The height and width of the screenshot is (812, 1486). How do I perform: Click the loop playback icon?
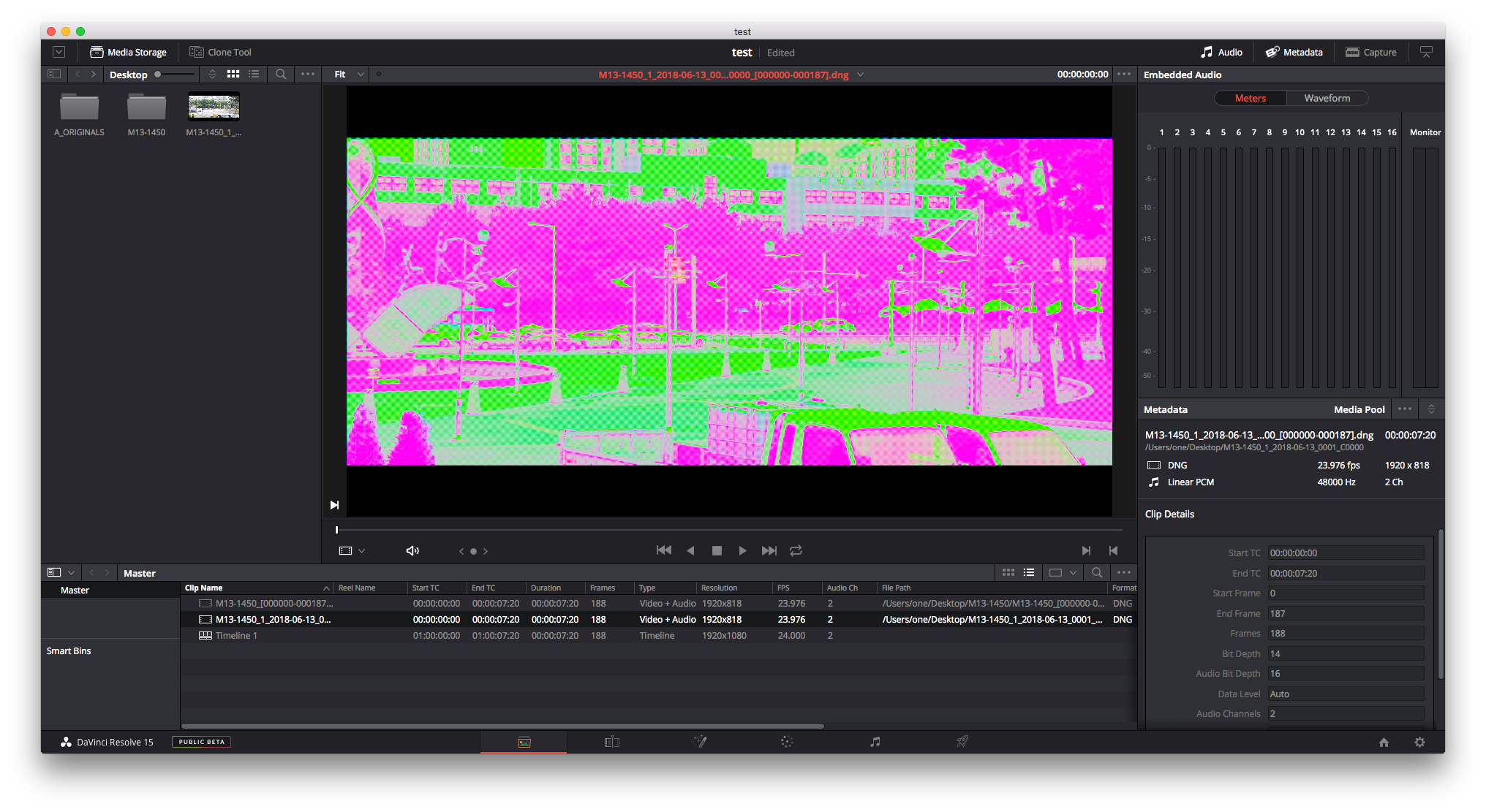(796, 550)
